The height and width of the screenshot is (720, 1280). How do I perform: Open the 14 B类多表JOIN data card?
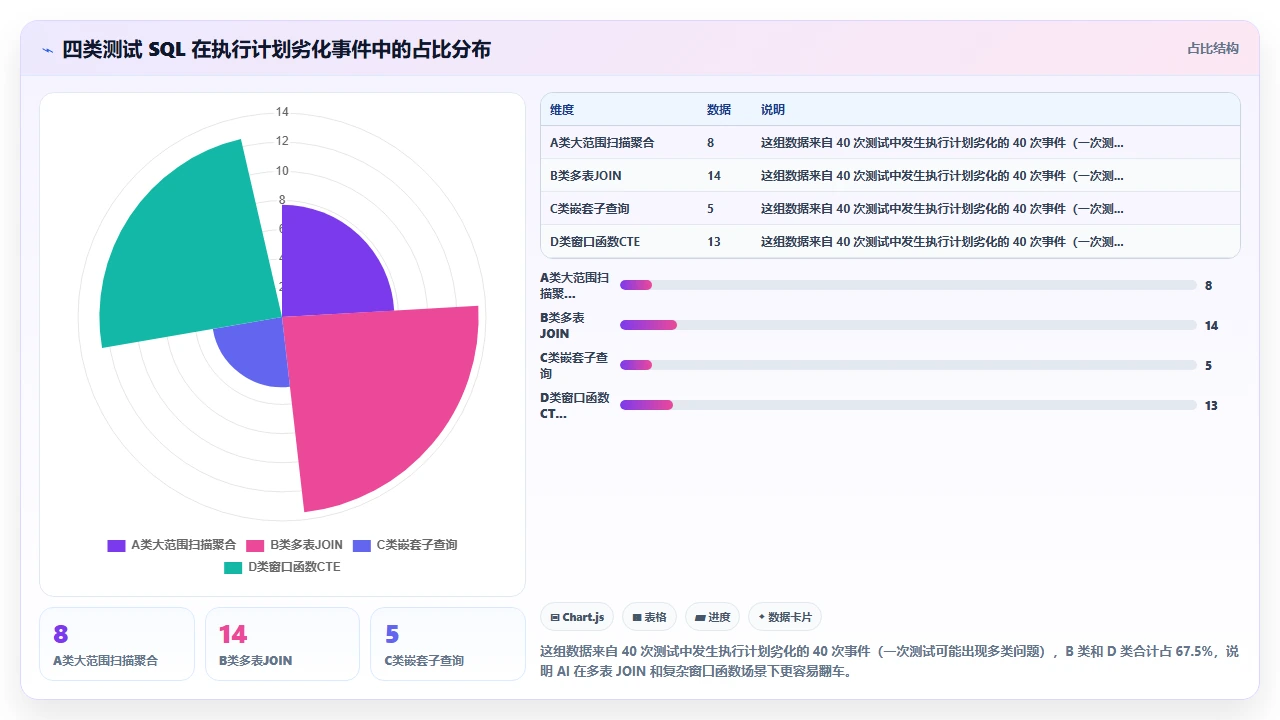coord(282,644)
